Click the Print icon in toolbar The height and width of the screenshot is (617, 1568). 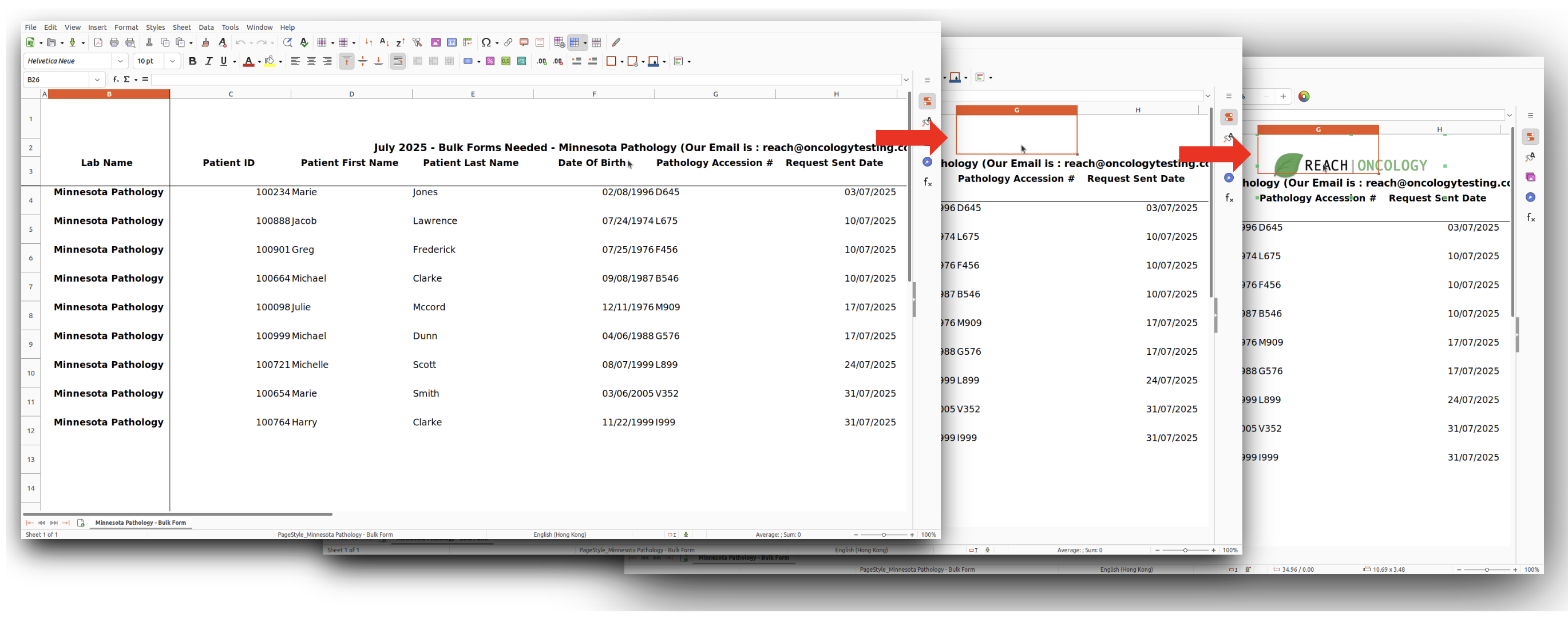pos(114,42)
